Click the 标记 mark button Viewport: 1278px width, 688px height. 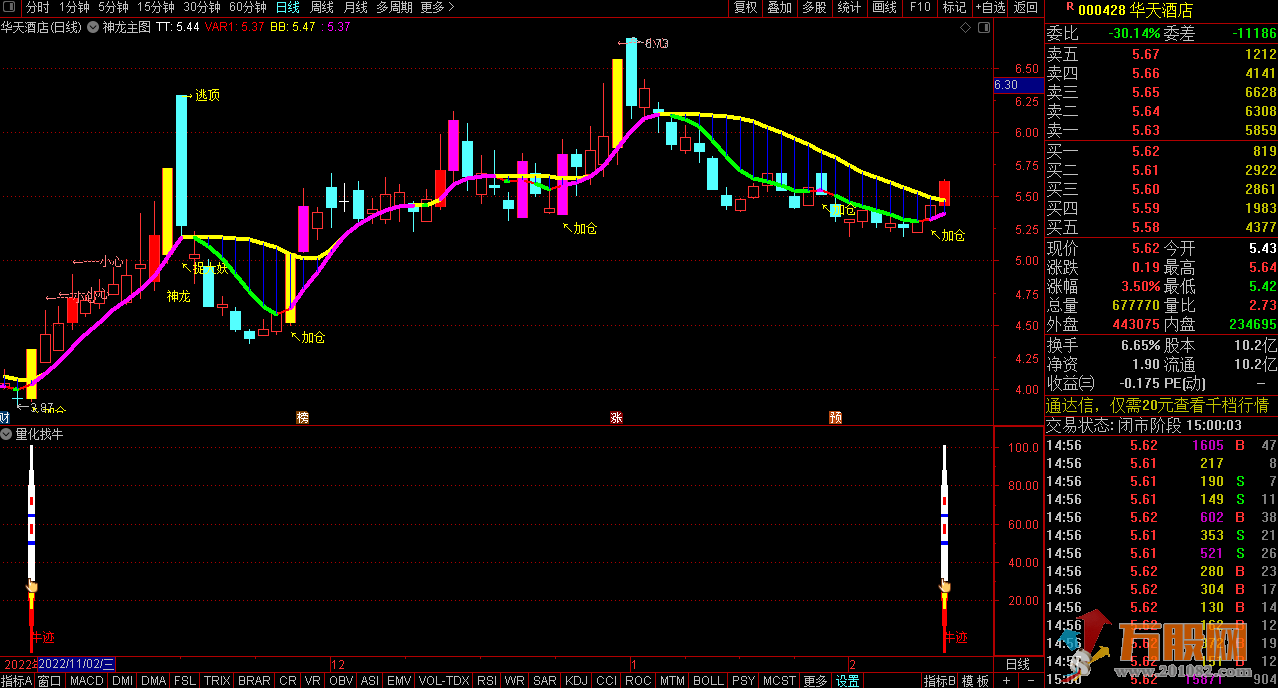pyautogui.click(x=954, y=8)
